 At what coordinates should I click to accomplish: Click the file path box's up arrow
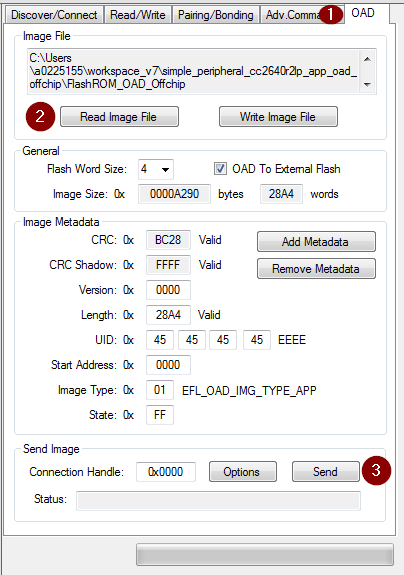pyautogui.click(x=367, y=59)
